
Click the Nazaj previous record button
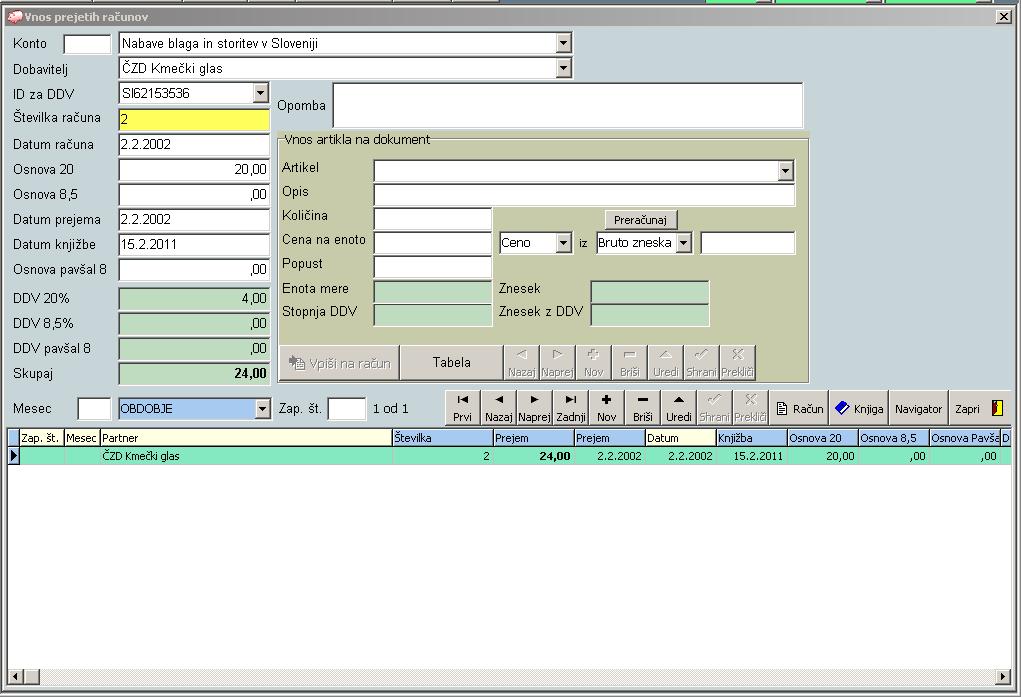pyautogui.click(x=498, y=408)
